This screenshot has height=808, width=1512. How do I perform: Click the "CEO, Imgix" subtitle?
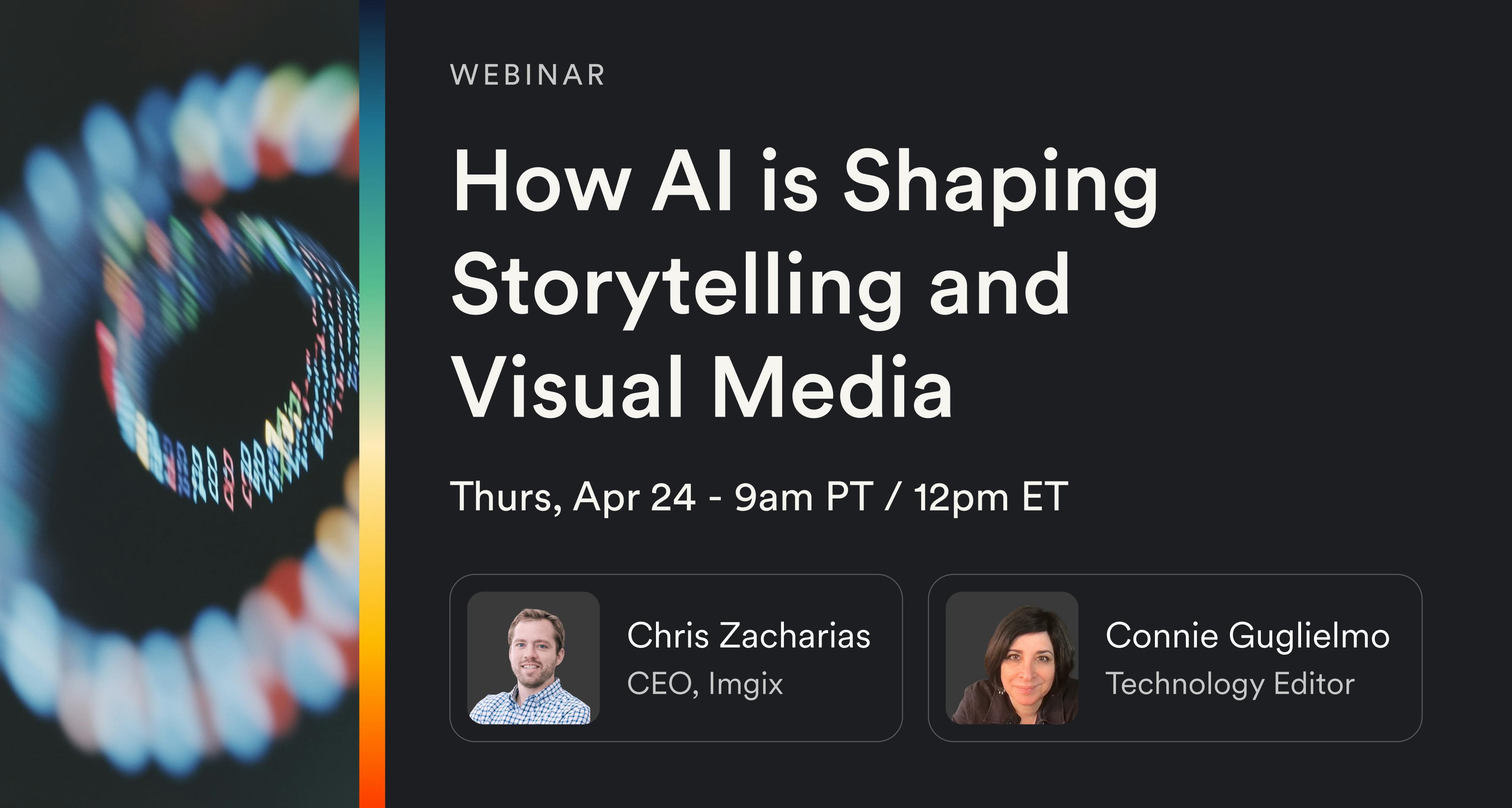[x=705, y=683]
